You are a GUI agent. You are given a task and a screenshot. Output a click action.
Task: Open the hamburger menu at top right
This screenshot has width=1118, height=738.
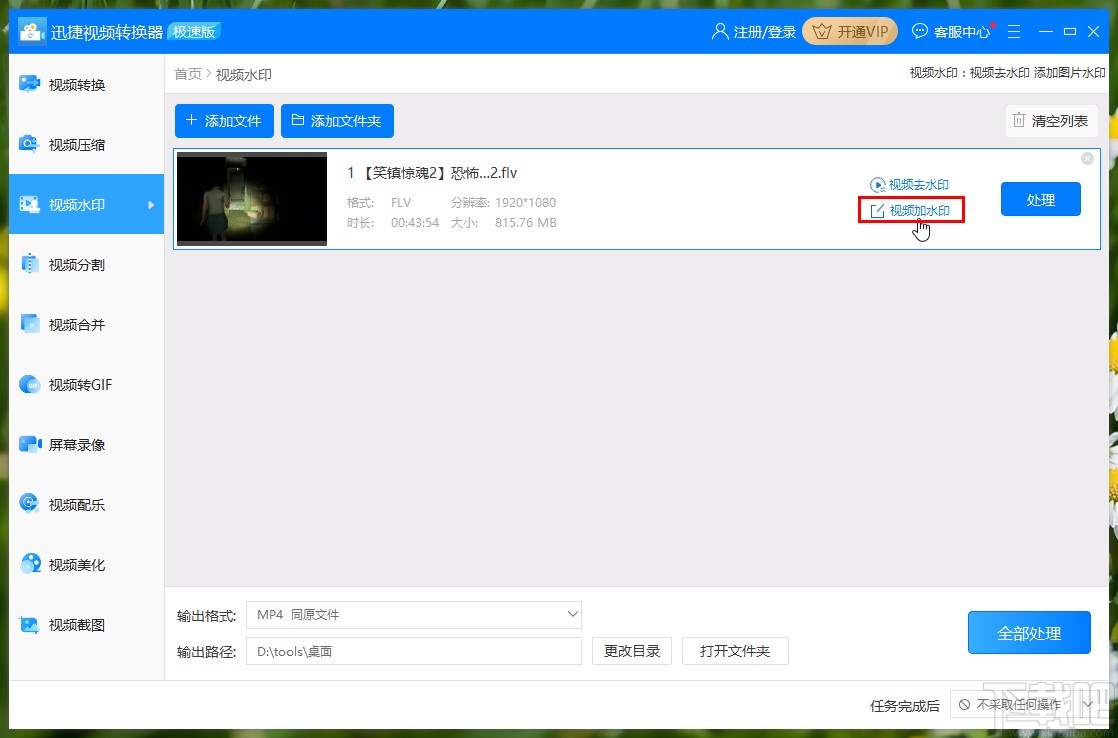click(1014, 31)
